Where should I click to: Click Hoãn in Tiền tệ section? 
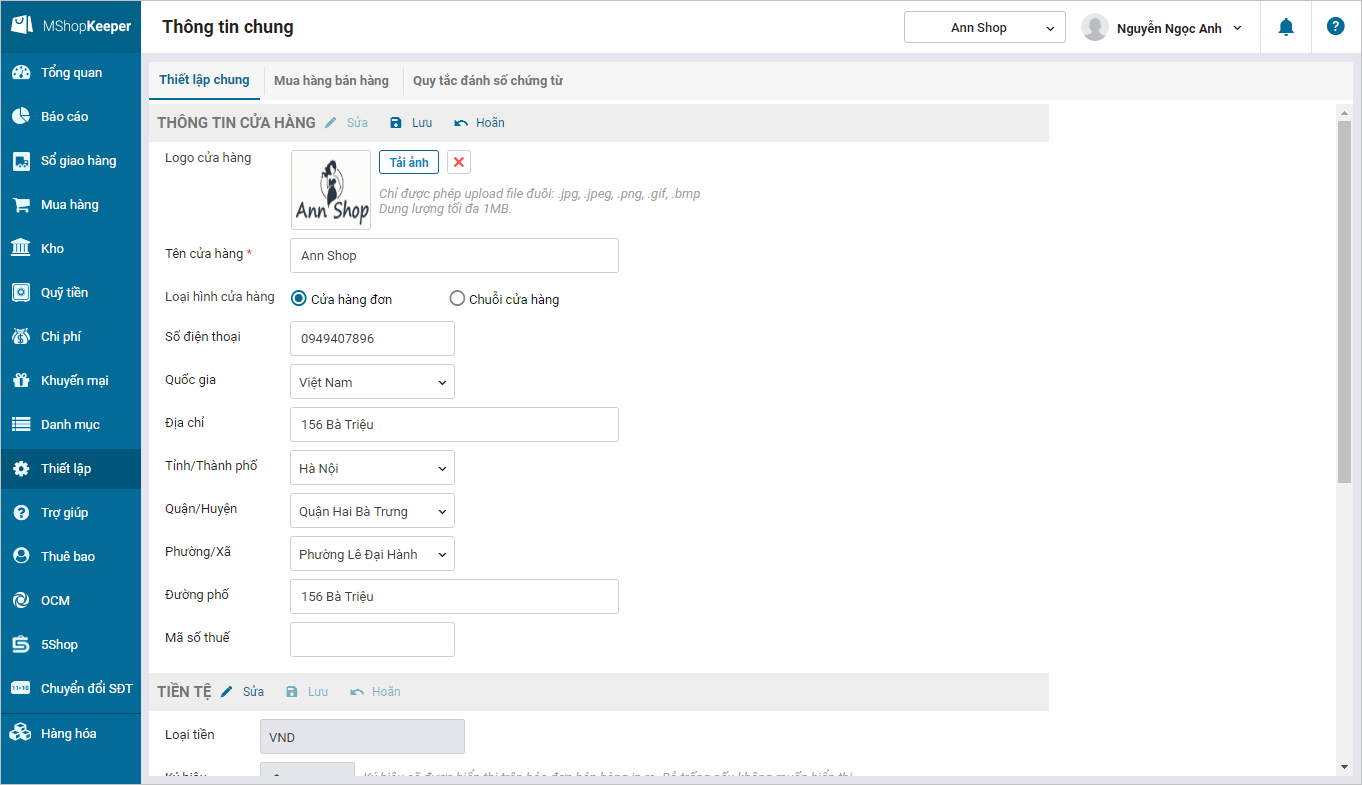(375, 692)
